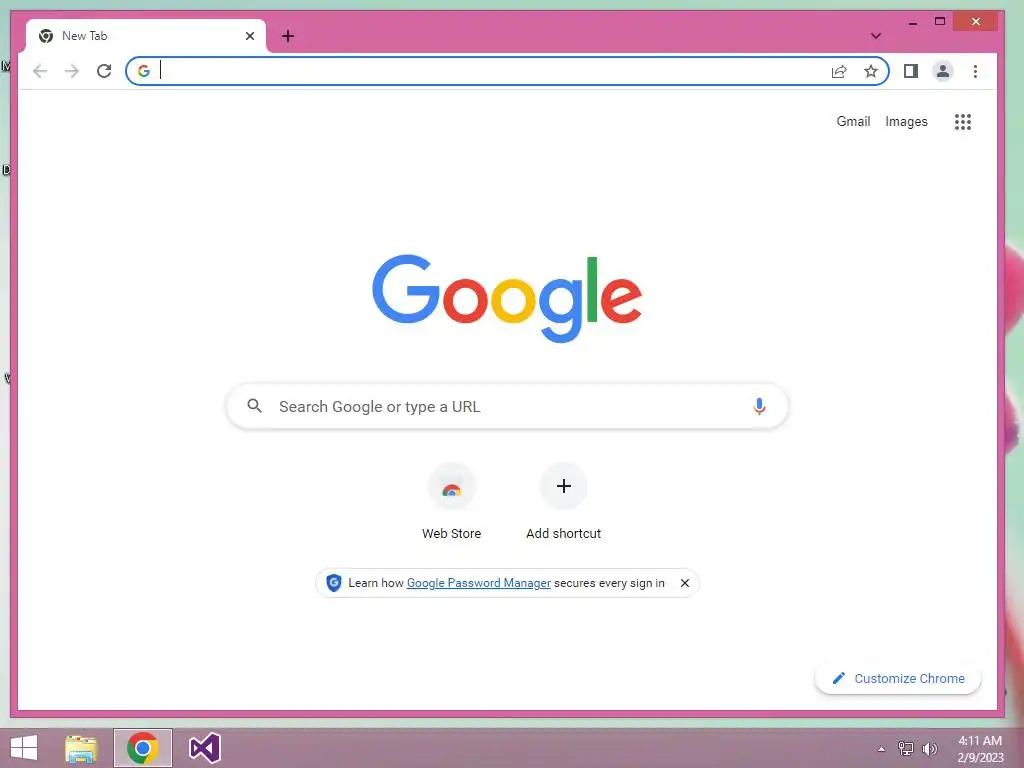Bookmark this tab with the star icon
Screen dimensions: 1024x768
tap(871, 71)
